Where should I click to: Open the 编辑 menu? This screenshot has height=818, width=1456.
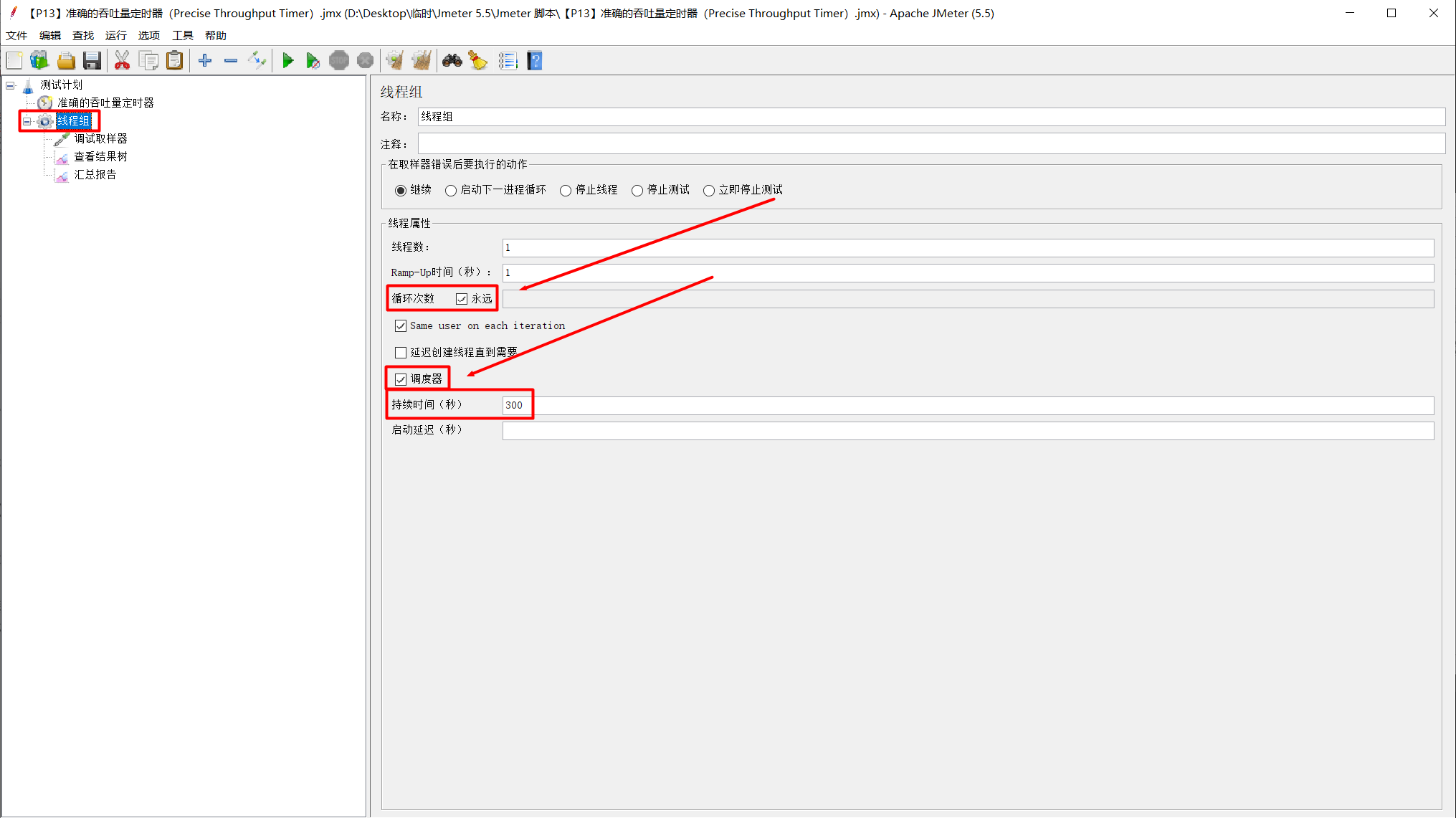tap(50, 35)
